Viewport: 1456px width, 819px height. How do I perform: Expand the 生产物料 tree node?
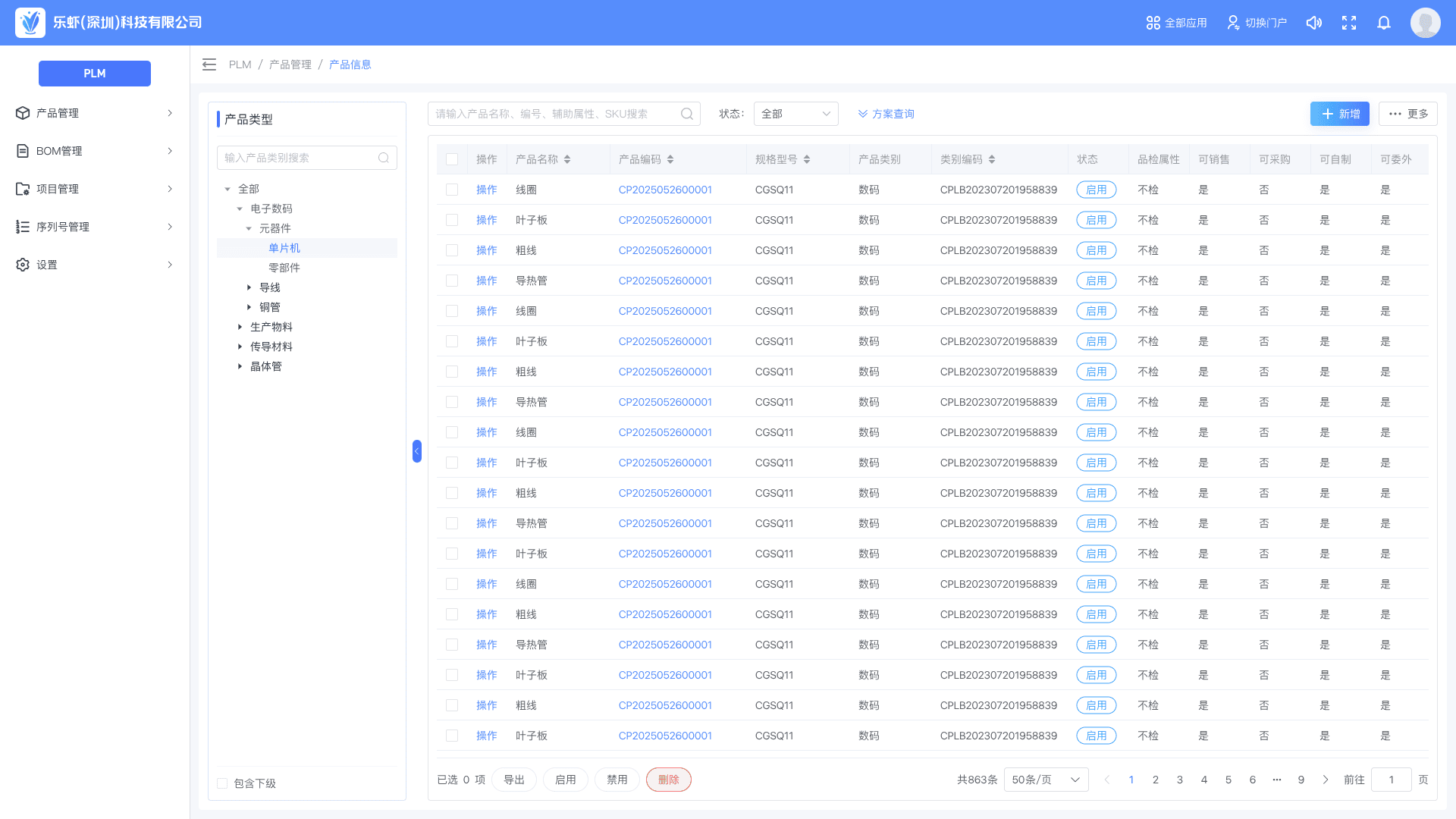(x=240, y=327)
